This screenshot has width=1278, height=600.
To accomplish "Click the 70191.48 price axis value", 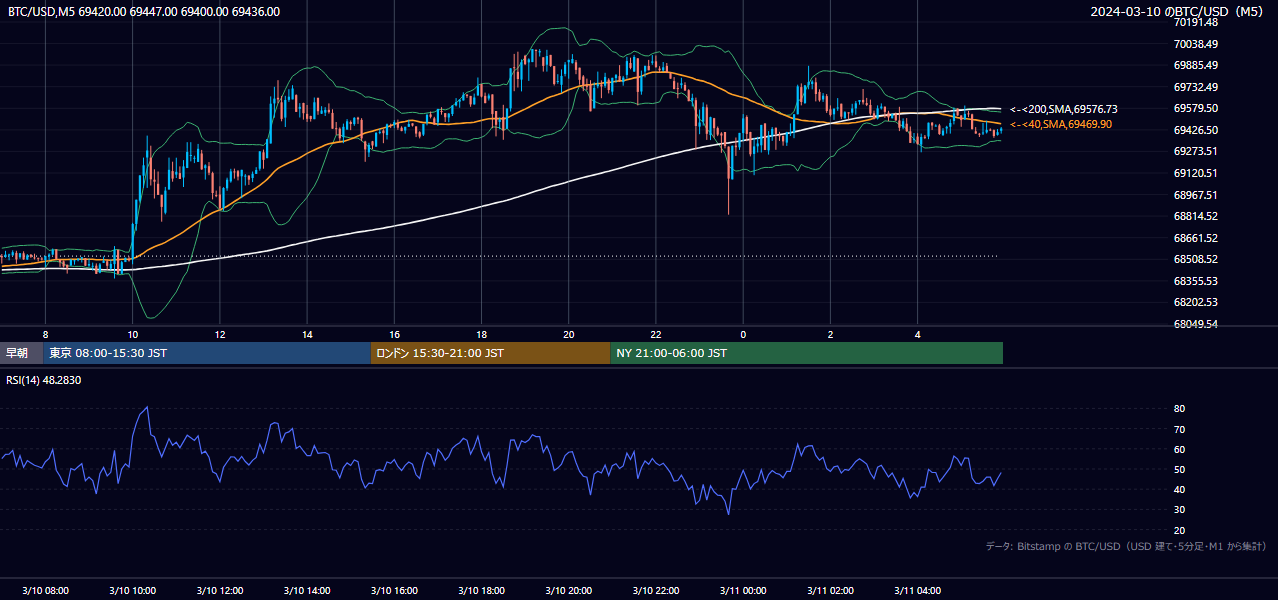I will point(1196,22).
